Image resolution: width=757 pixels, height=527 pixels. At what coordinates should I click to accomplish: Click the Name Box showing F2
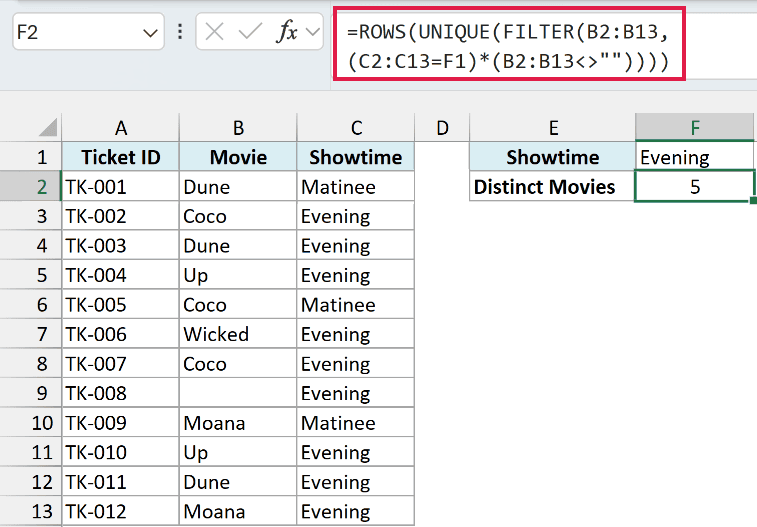point(88,32)
